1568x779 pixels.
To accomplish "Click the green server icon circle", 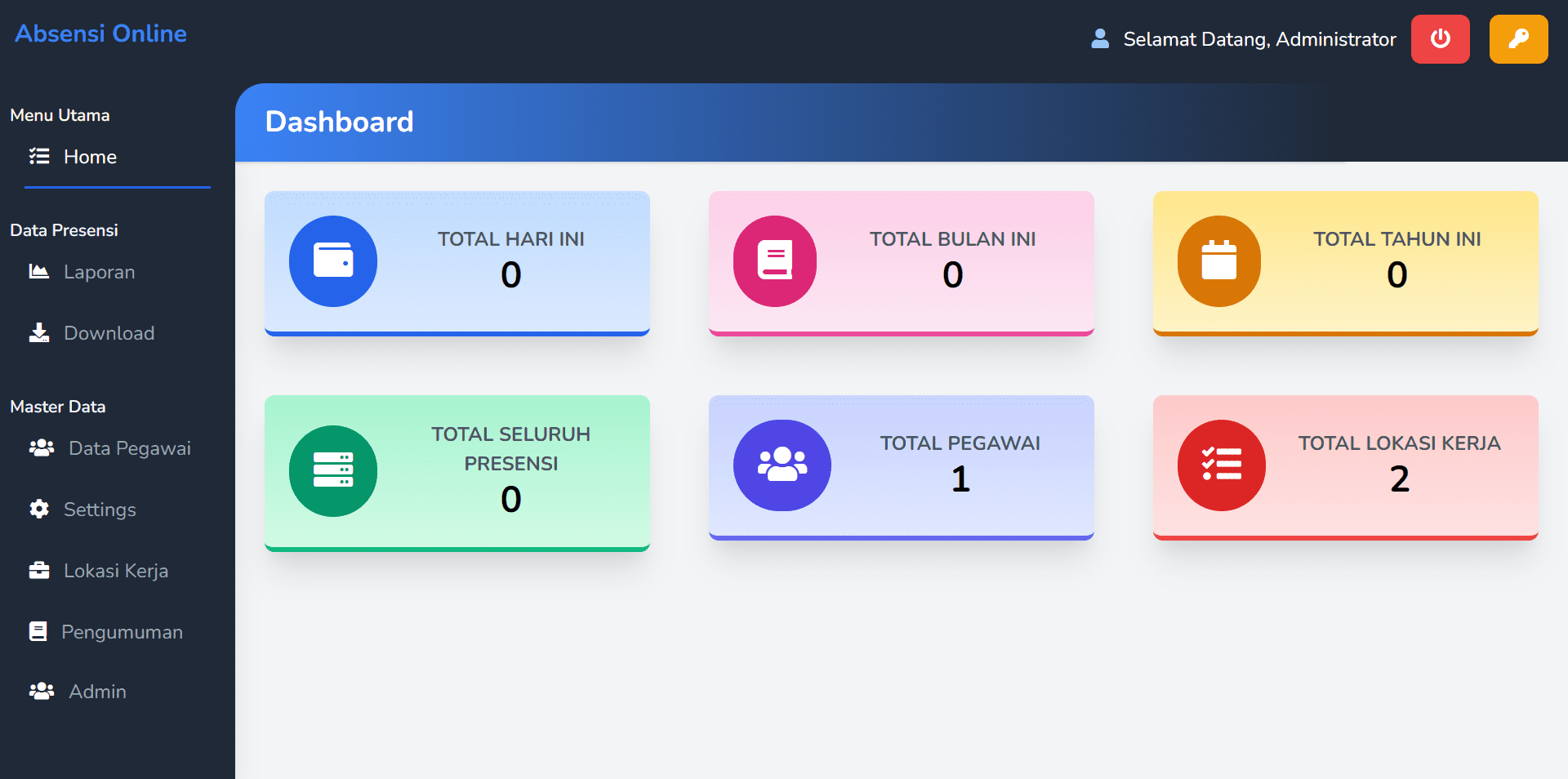I will click(333, 470).
